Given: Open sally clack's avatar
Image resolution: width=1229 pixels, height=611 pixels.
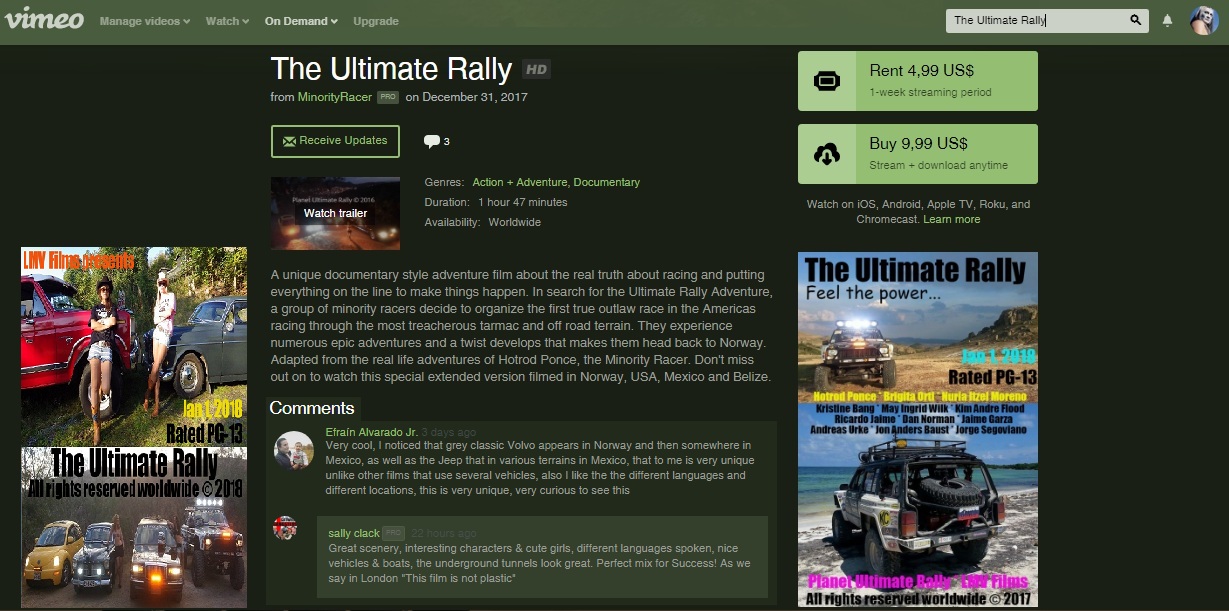Looking at the screenshot, I should [x=285, y=528].
